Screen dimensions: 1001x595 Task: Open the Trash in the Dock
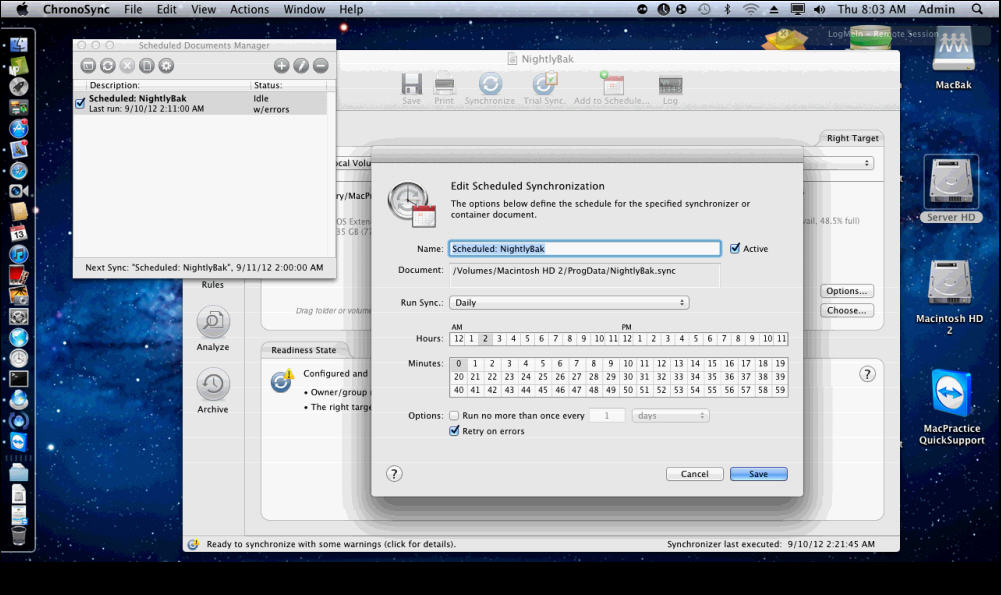click(x=19, y=535)
